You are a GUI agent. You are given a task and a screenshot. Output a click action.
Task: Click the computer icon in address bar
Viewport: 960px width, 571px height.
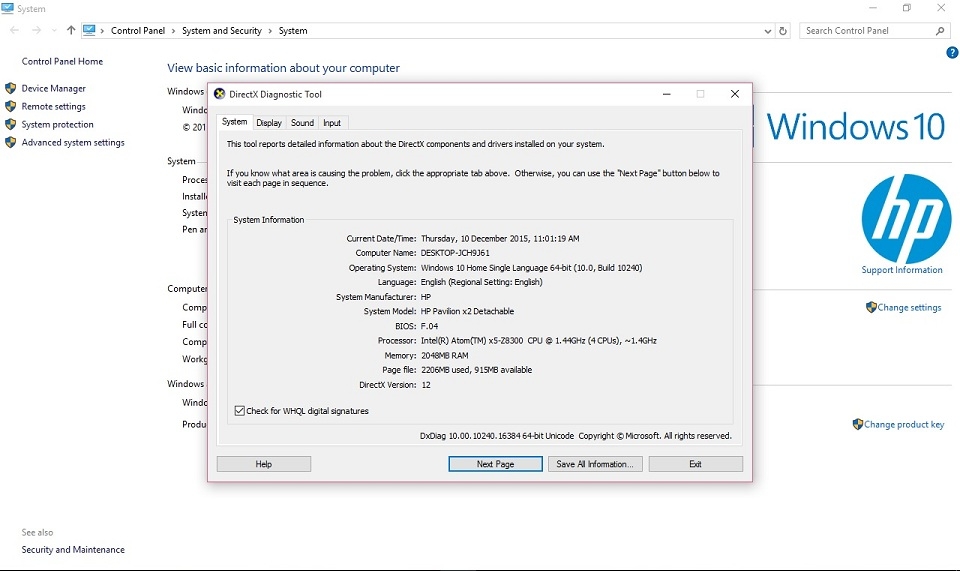(89, 30)
